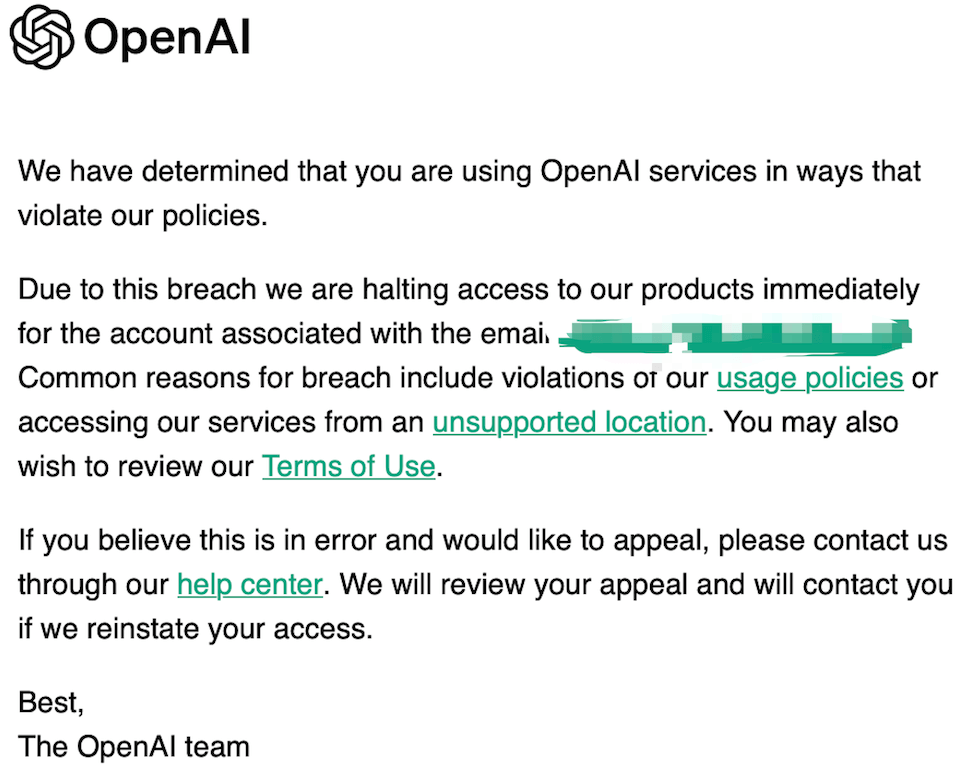Viewport: 970px width, 764px height.
Task: Click the OpenAI knot logo icon
Action: (42, 36)
